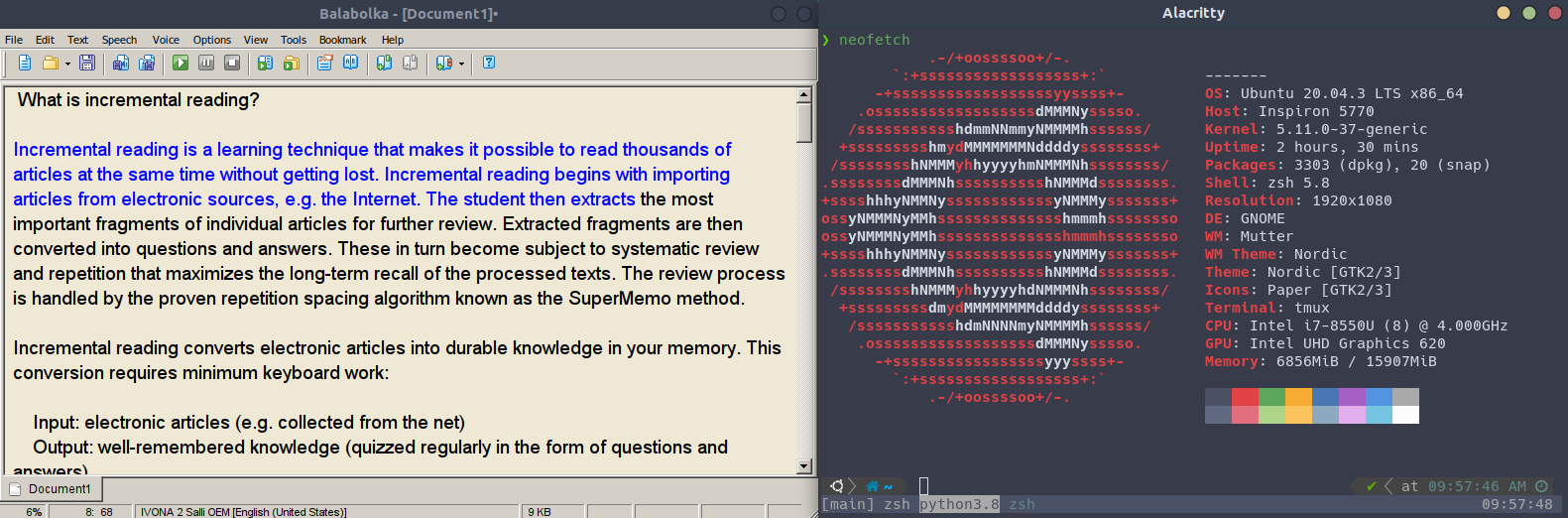Screen dimensions: 1568x518
Task: Click the 'Memory: 6856MiB / 15907MiB' line
Action: coord(1321,361)
